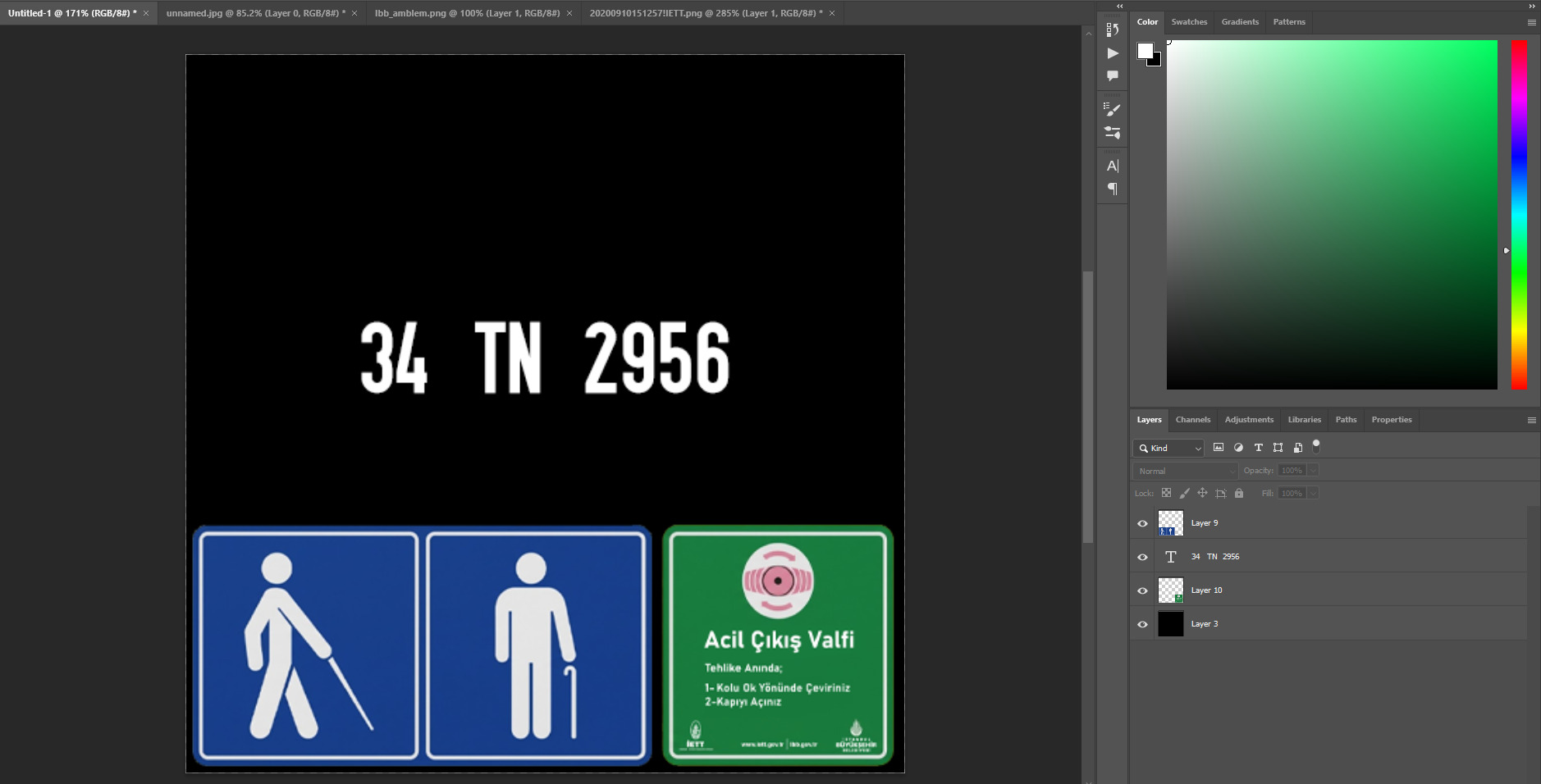This screenshot has width=1541, height=784.
Task: Filter layers by type layers icon
Action: [1258, 448]
